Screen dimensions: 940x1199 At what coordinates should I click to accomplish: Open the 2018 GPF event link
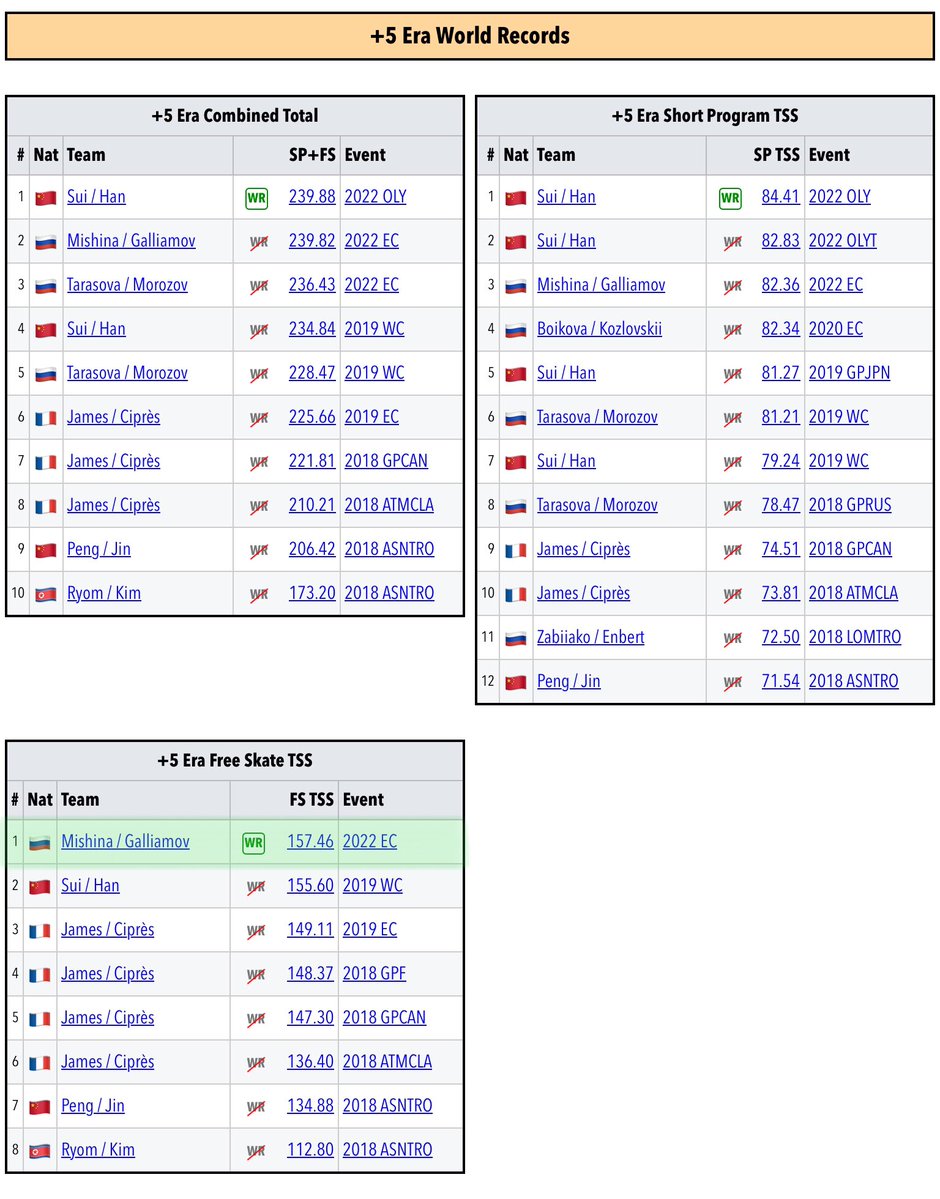[x=375, y=974]
